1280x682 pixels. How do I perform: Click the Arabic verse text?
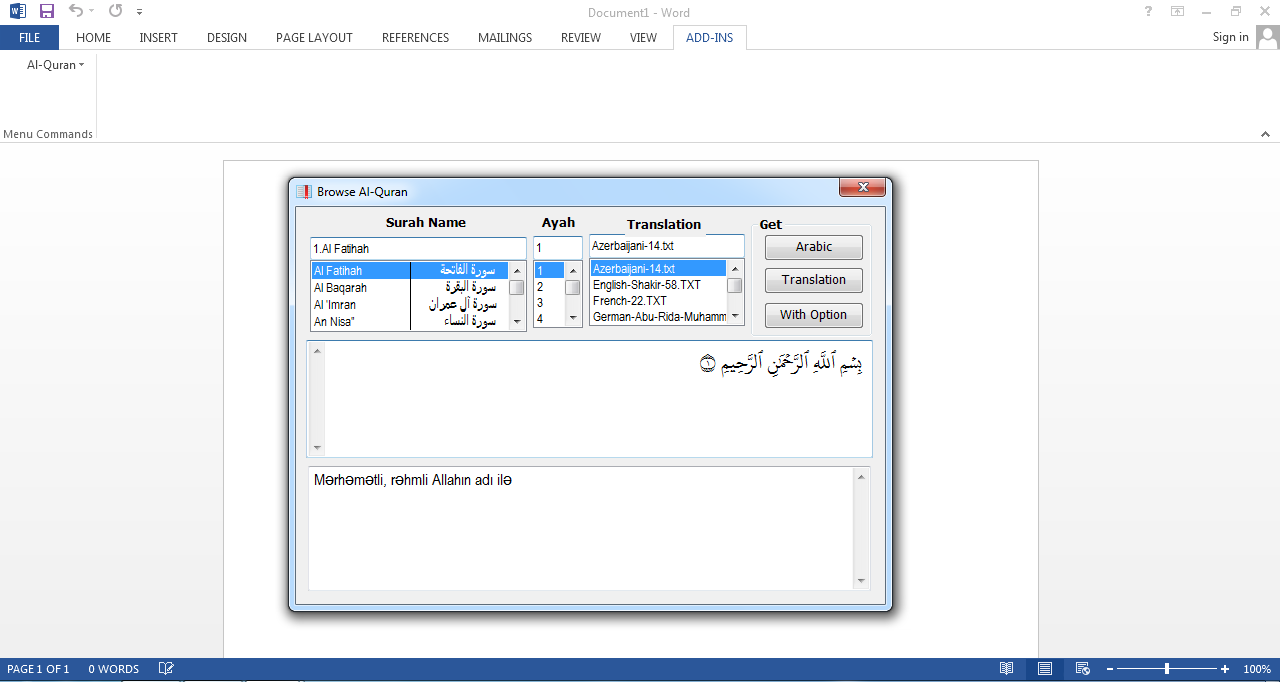(x=780, y=362)
